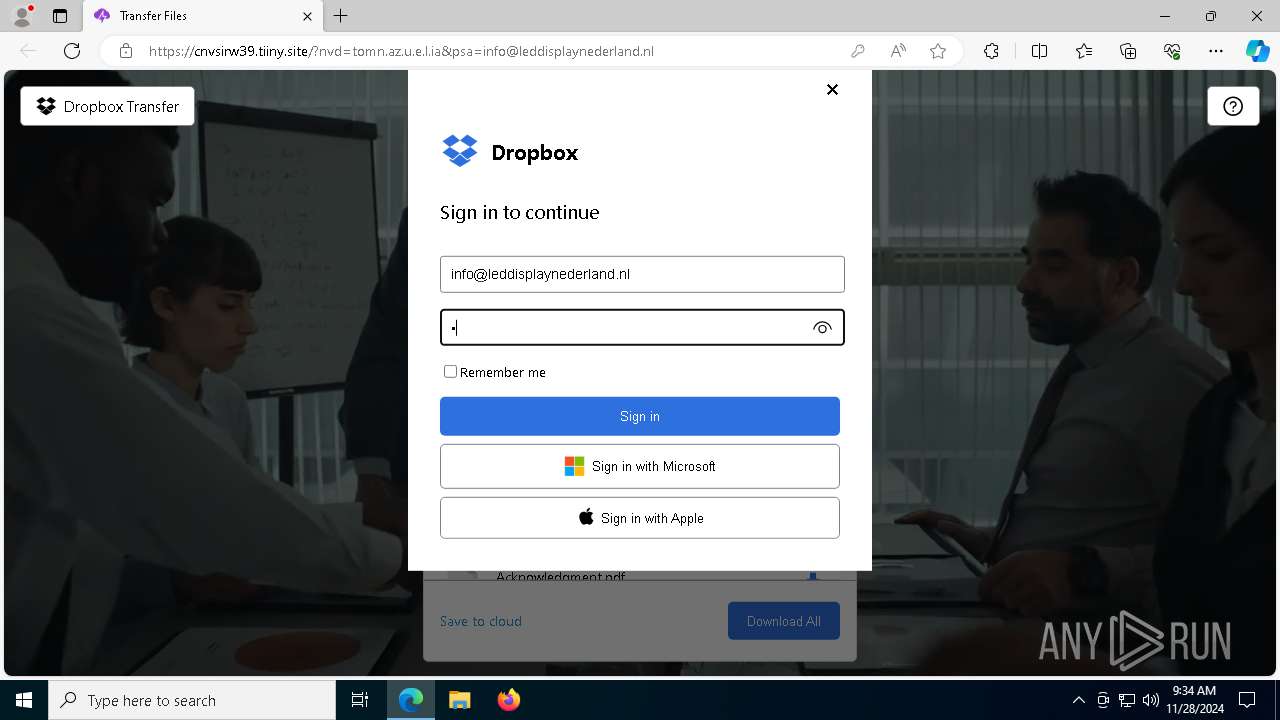Open Task View on taskbar
Image resolution: width=1280 pixels, height=720 pixels.
tap(360, 700)
